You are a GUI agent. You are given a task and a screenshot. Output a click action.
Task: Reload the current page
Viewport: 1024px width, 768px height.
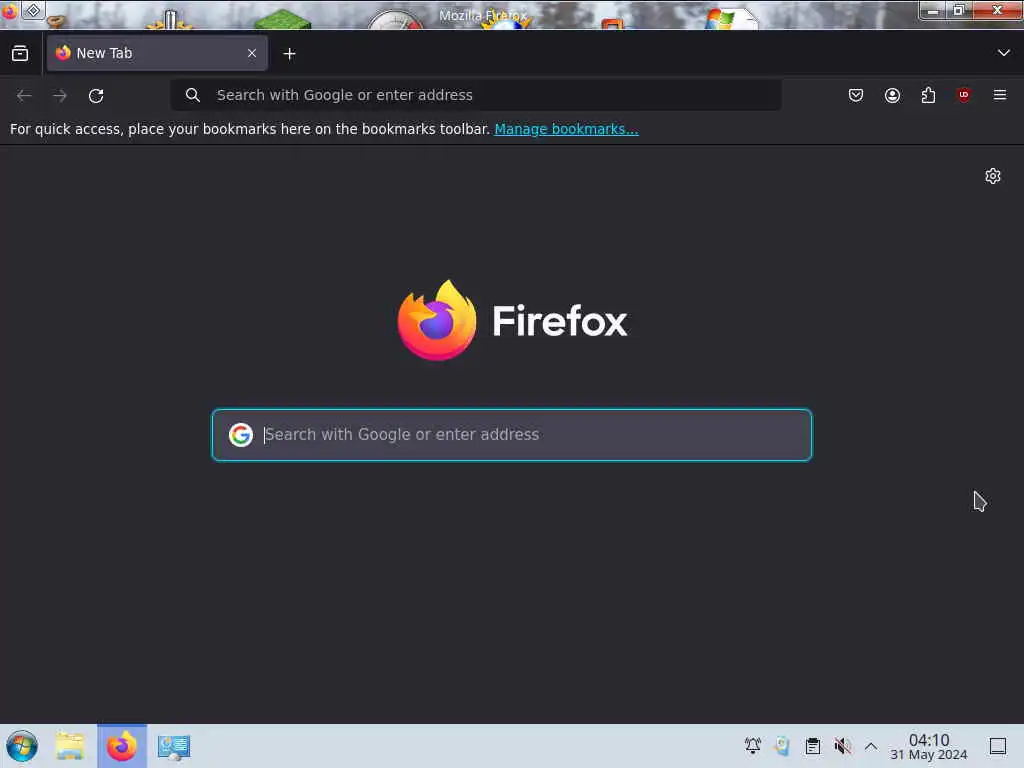(96, 95)
